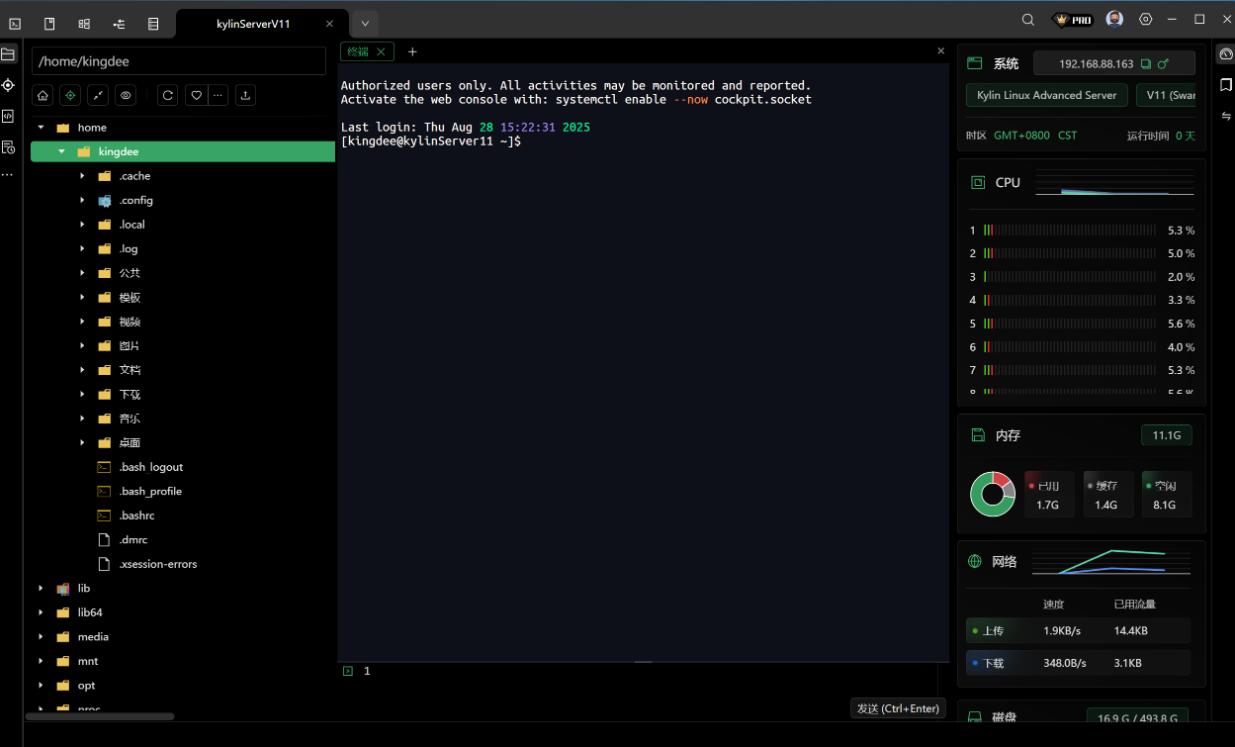Click the heart favorites icon
The width and height of the screenshot is (1235, 747).
[x=196, y=96]
